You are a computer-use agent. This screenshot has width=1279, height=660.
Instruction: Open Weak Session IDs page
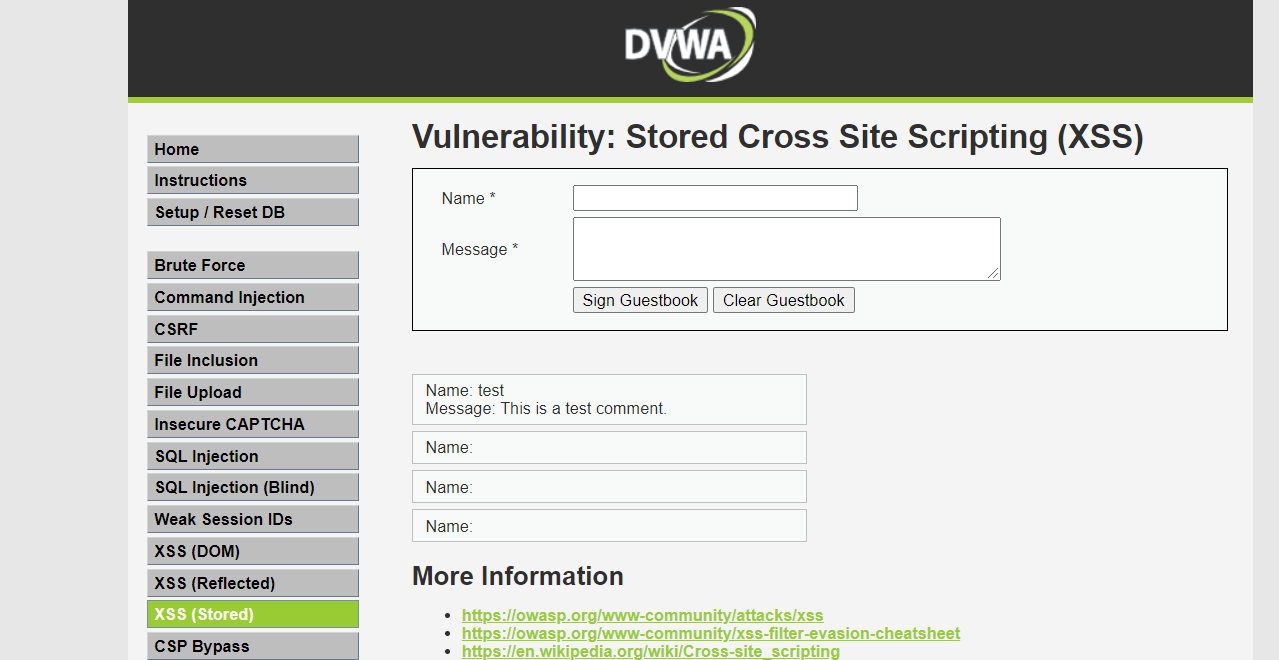coord(252,519)
